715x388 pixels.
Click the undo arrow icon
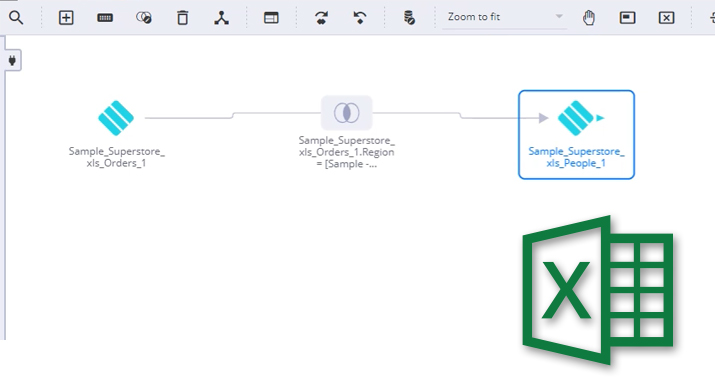[360, 18]
